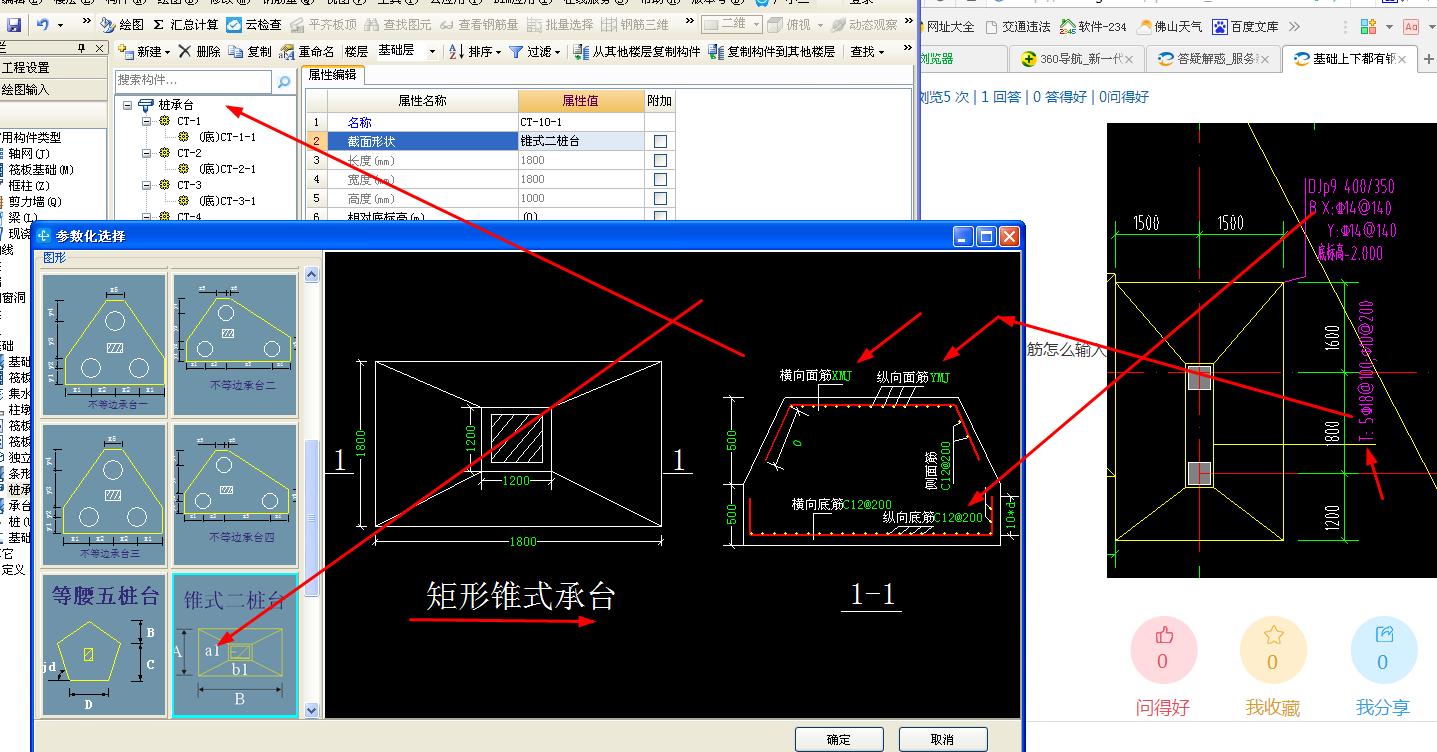Click shape list scroll down arrow
This screenshot has width=1437, height=752.
tap(311, 710)
